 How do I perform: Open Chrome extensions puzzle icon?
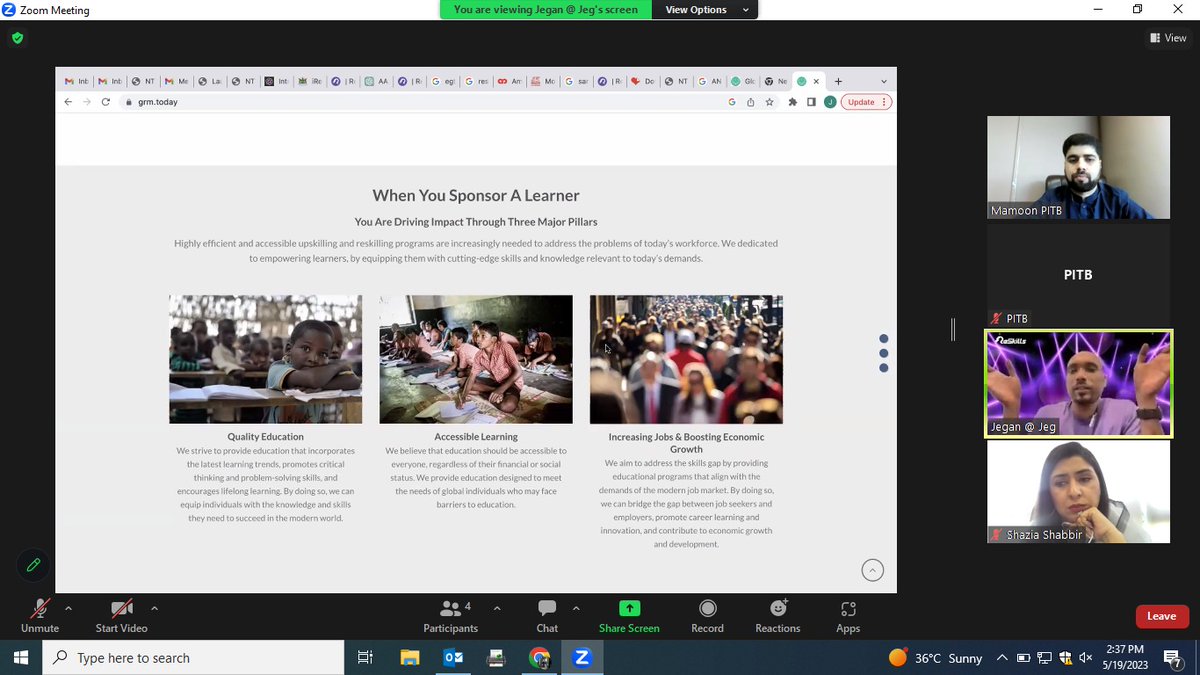(793, 102)
